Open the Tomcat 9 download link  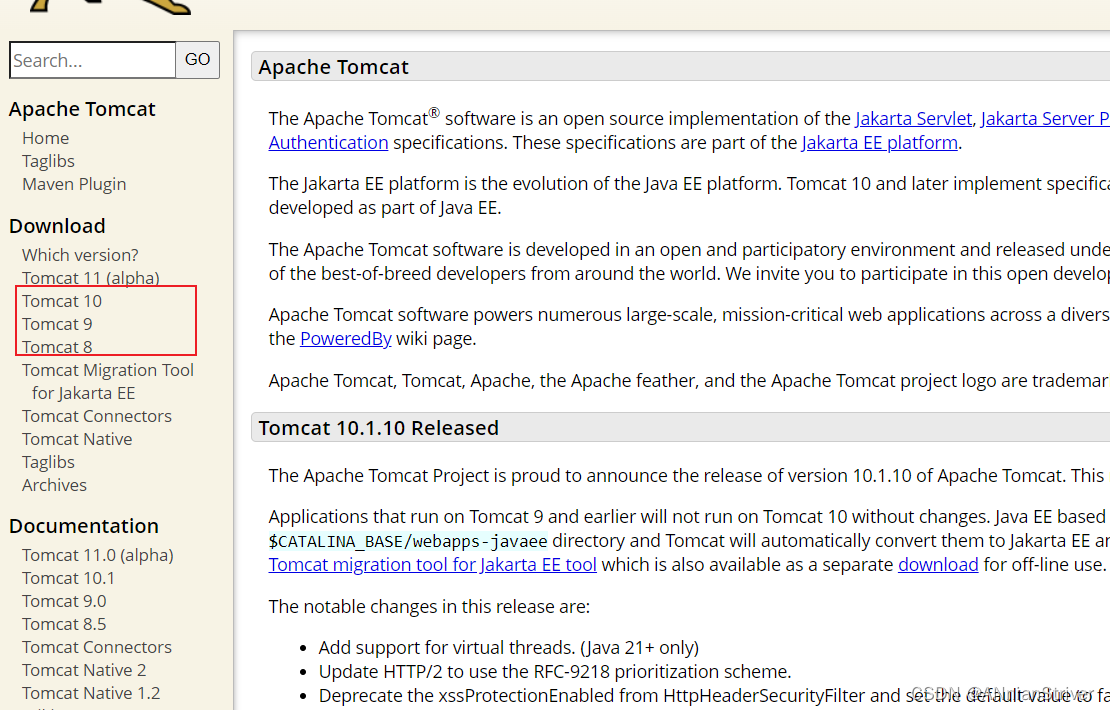click(x=57, y=324)
